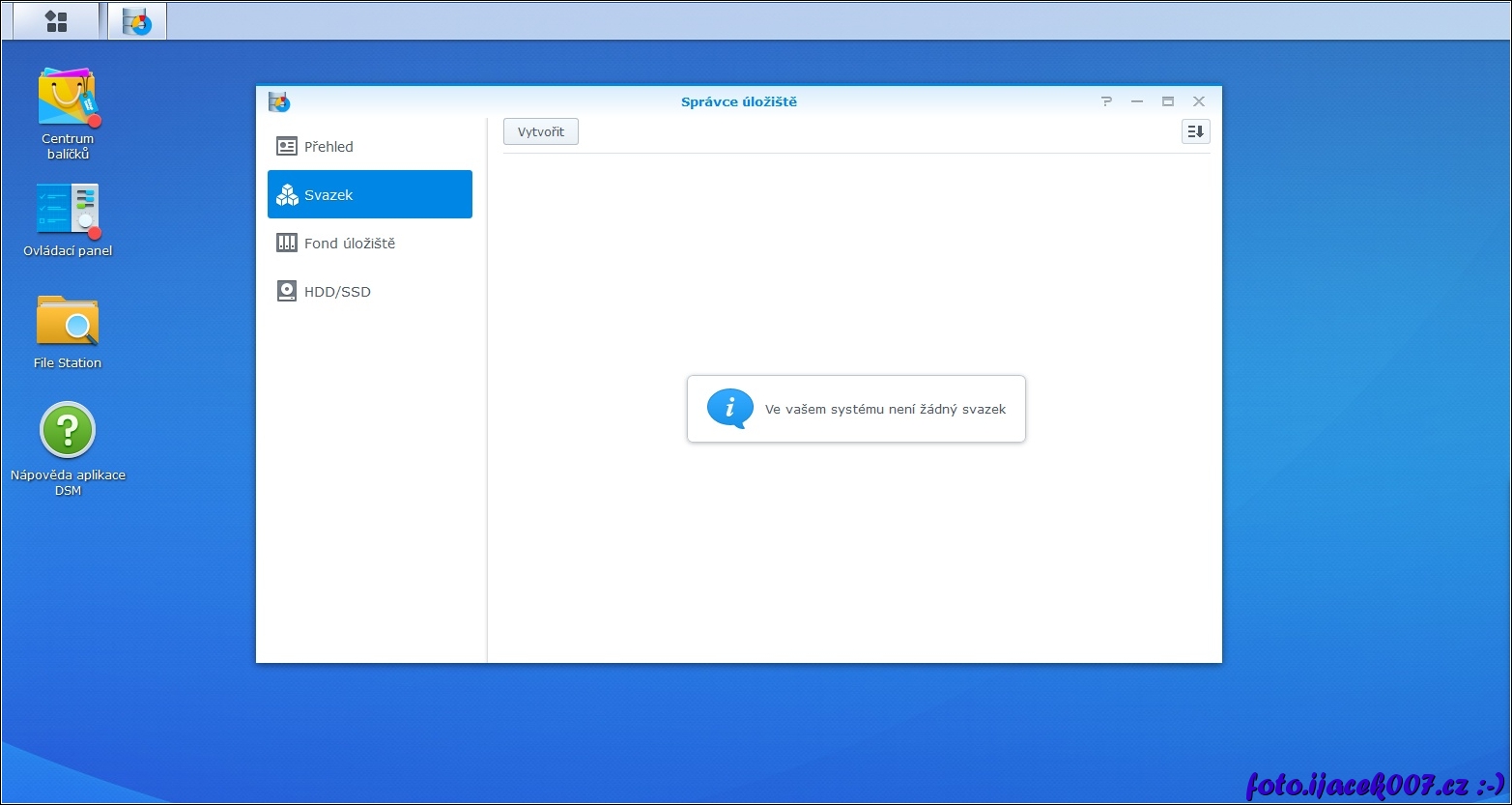Image resolution: width=1512 pixels, height=805 pixels.
Task: Click the 'Ve vašem systému není žádný svazek' message
Action: click(x=885, y=410)
